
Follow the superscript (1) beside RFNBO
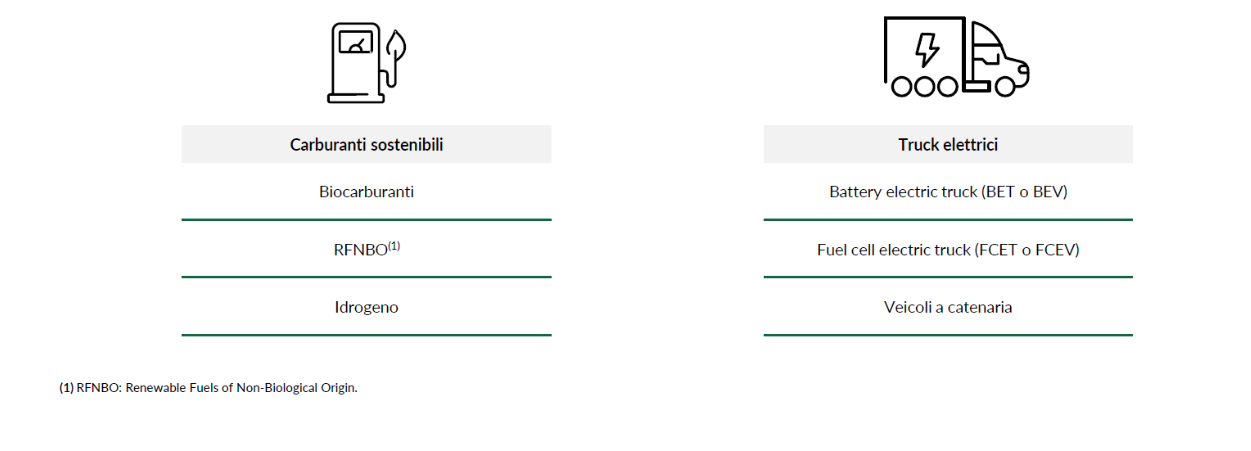click(394, 245)
